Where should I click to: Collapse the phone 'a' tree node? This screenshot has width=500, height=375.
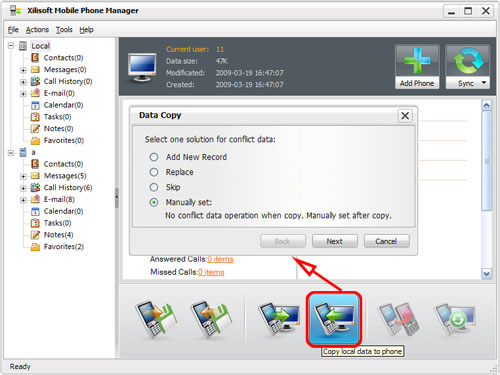pos(11,153)
